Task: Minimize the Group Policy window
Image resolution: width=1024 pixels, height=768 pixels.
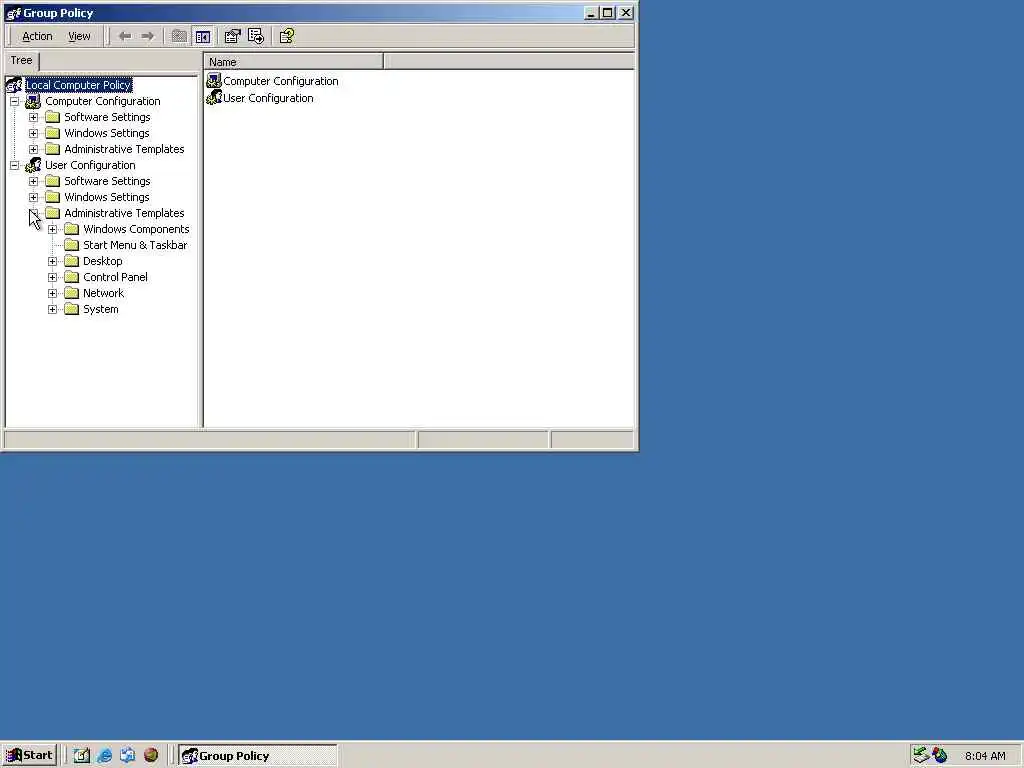Action: (x=591, y=13)
